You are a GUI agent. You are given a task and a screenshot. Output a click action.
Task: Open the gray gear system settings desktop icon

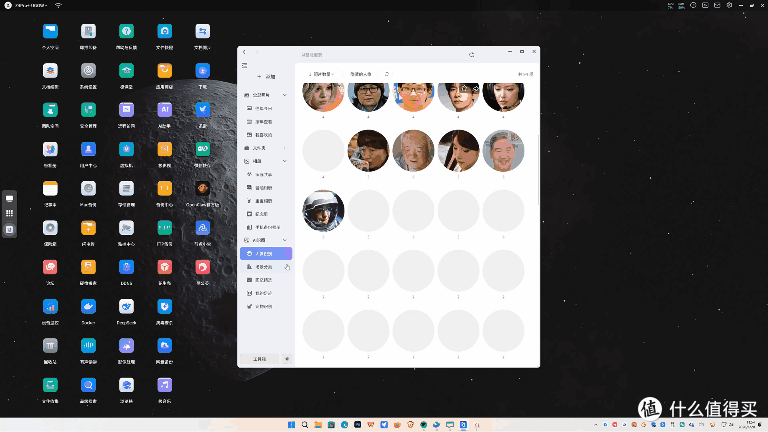click(x=88, y=71)
